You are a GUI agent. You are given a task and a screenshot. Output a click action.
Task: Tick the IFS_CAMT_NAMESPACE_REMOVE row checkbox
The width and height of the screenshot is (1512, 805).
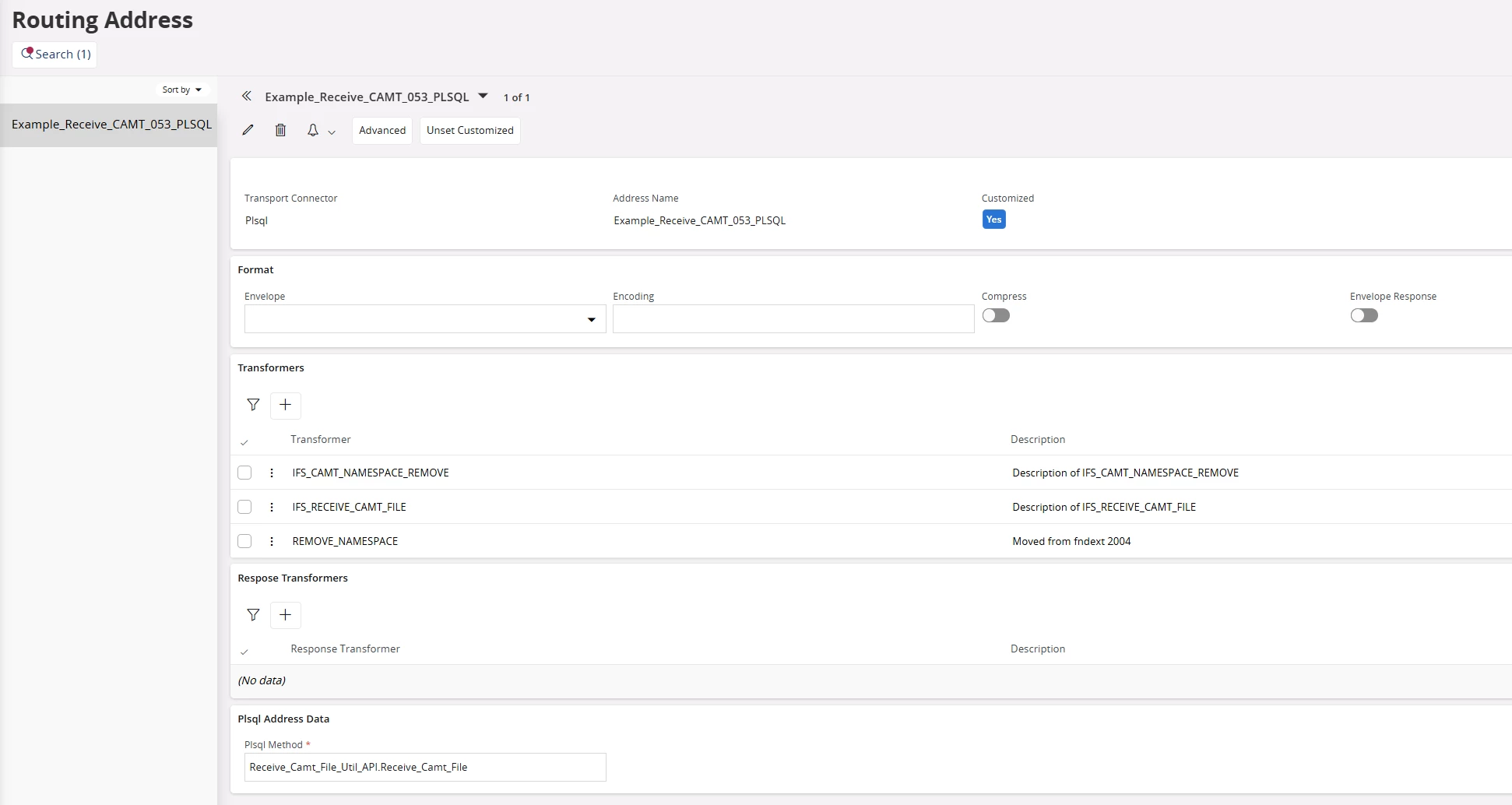pos(244,473)
